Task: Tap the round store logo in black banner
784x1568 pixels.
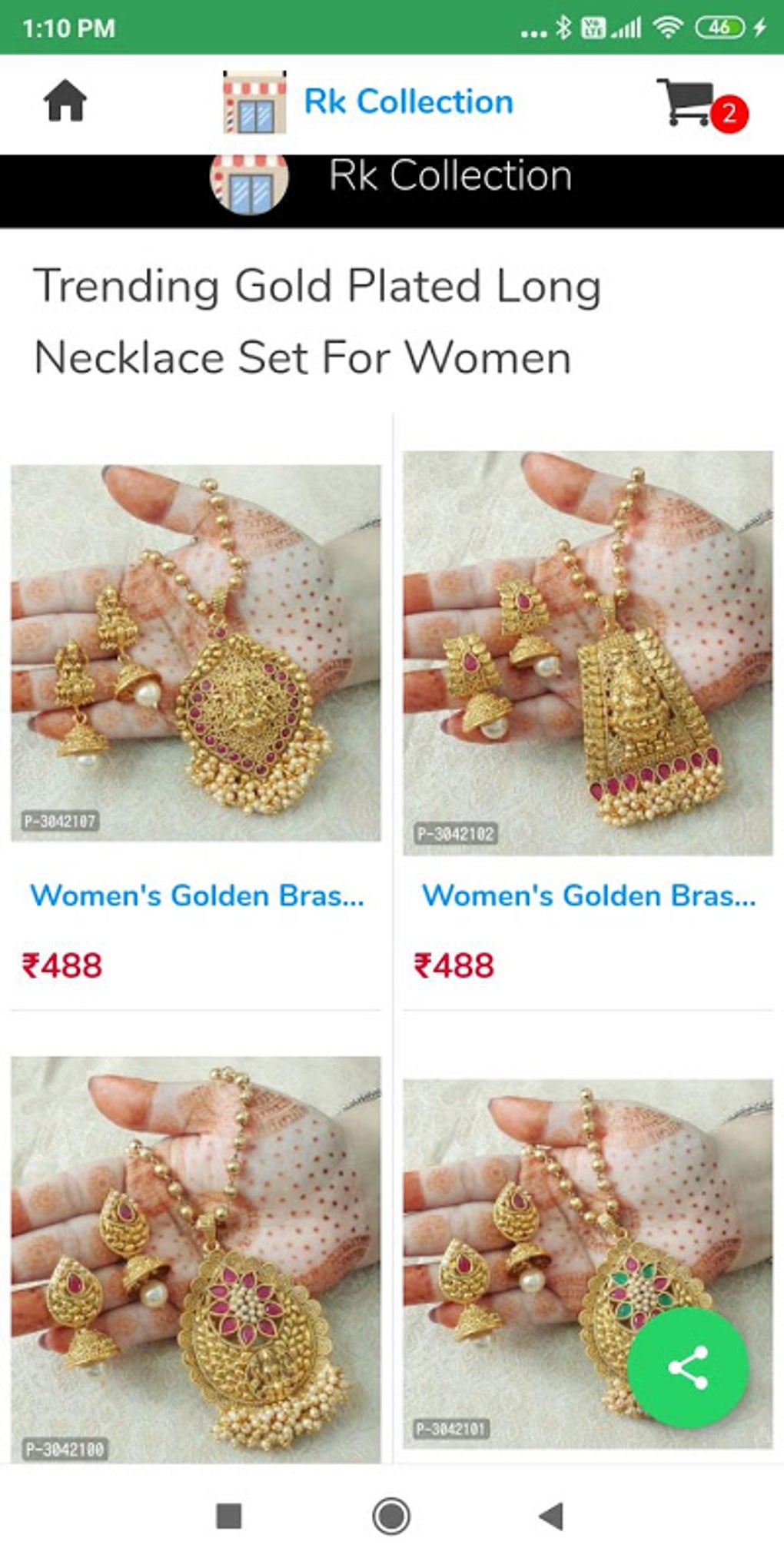Action: click(250, 183)
